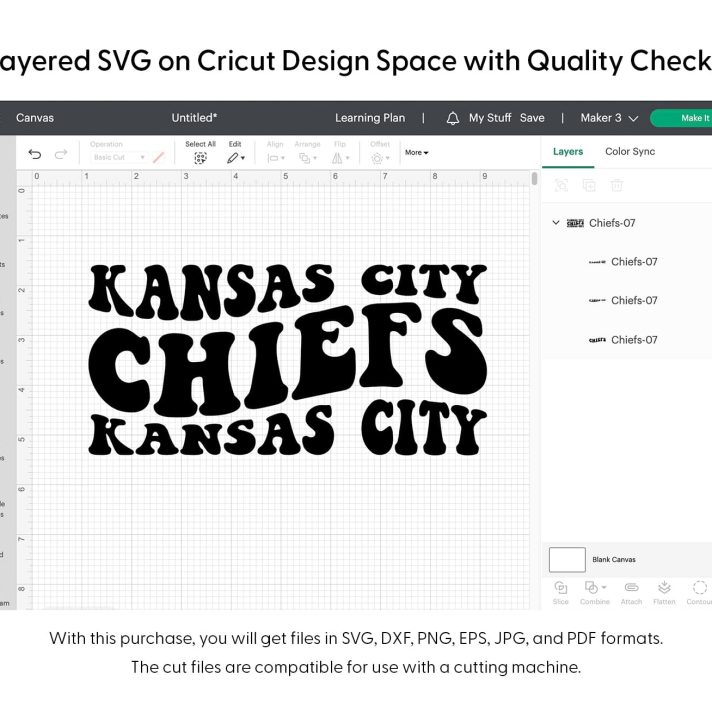Screen dimensions: 712x712
Task: Click the linetype color swatch
Action: (158, 158)
